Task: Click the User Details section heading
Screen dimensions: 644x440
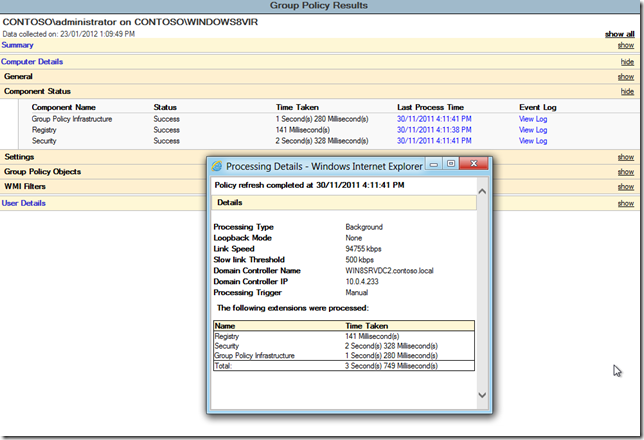Action: 23,203
